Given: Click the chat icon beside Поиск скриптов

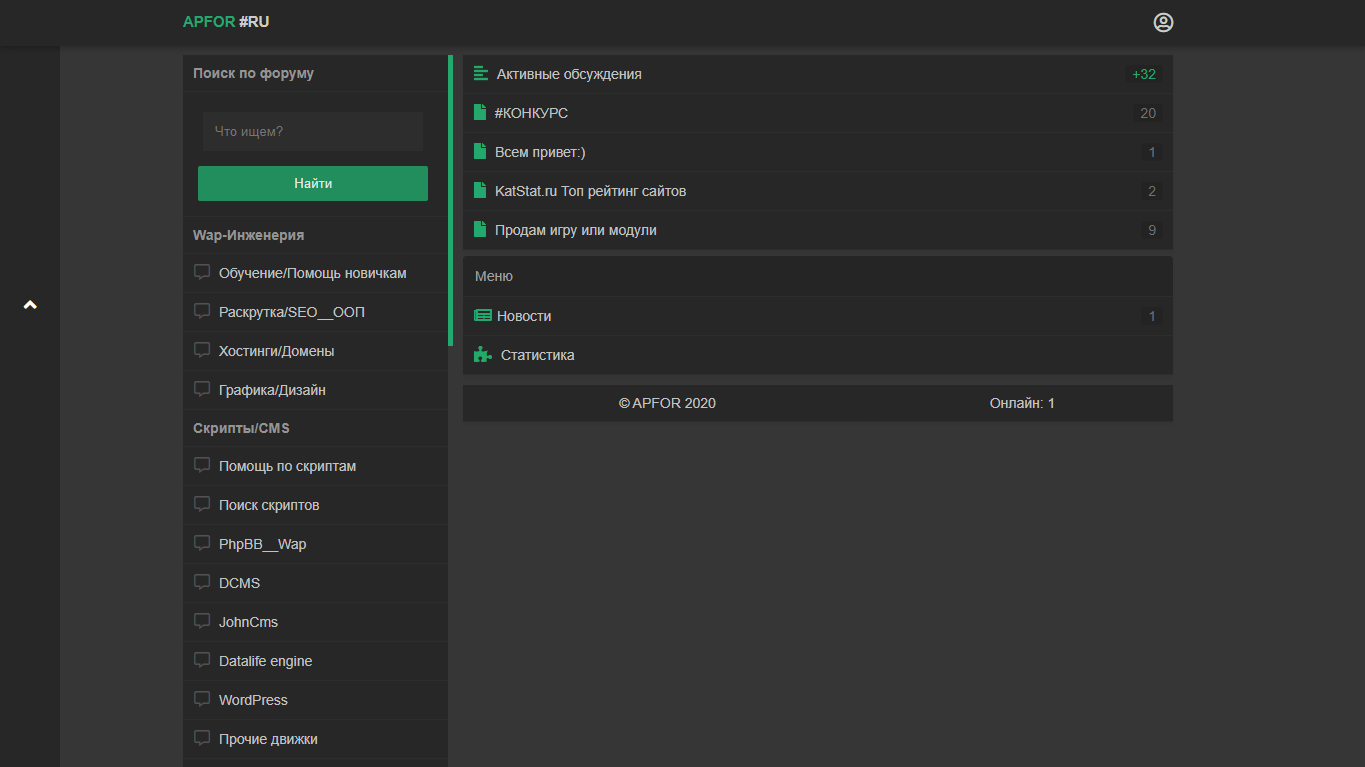Looking at the screenshot, I should pos(202,504).
